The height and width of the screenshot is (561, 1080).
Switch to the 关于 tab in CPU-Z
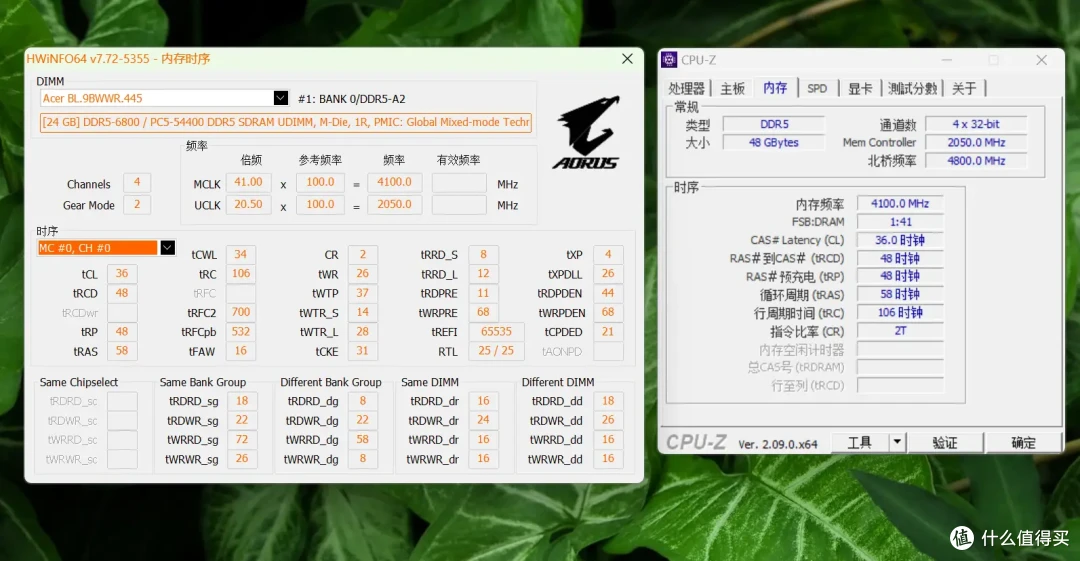964,88
